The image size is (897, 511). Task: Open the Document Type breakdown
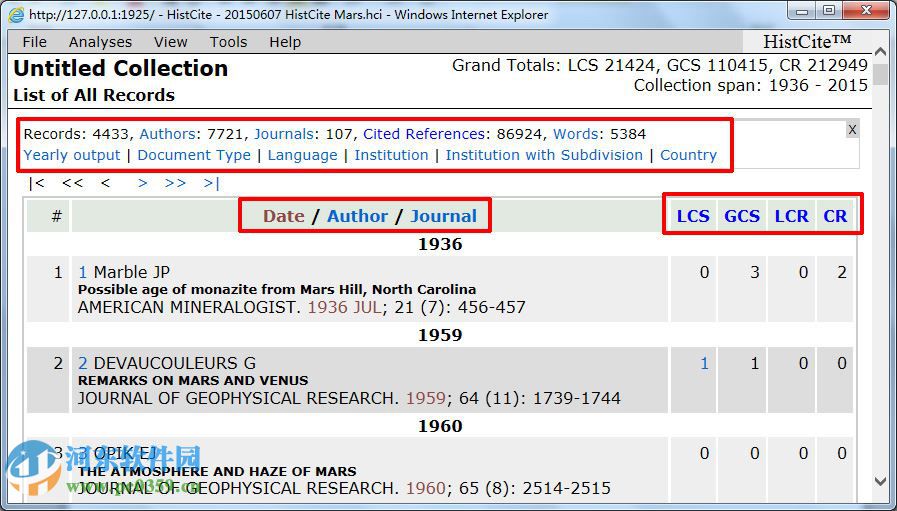[194, 155]
